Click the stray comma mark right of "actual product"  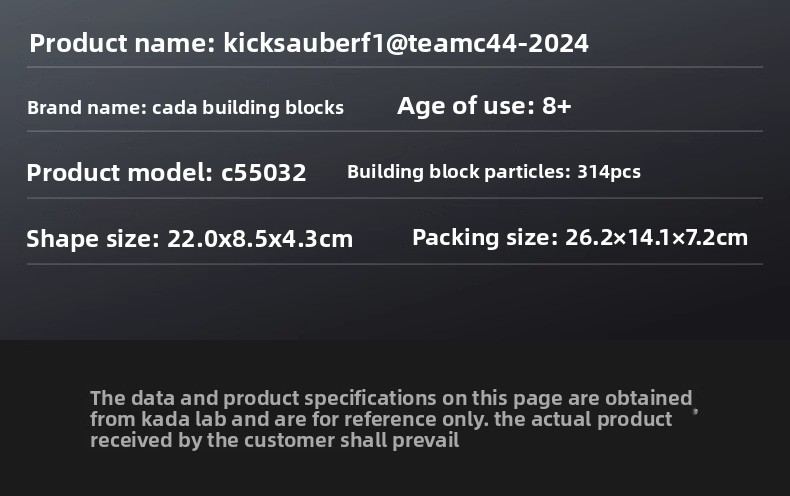coord(695,410)
